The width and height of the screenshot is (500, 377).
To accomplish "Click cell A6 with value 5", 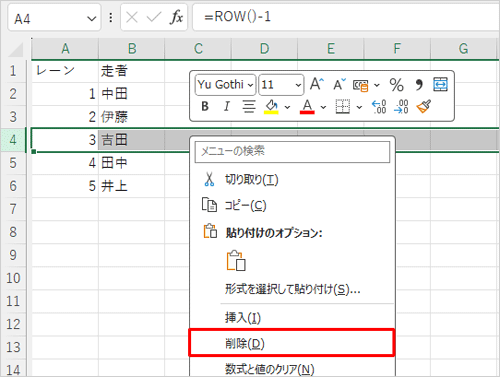I will 65,186.
